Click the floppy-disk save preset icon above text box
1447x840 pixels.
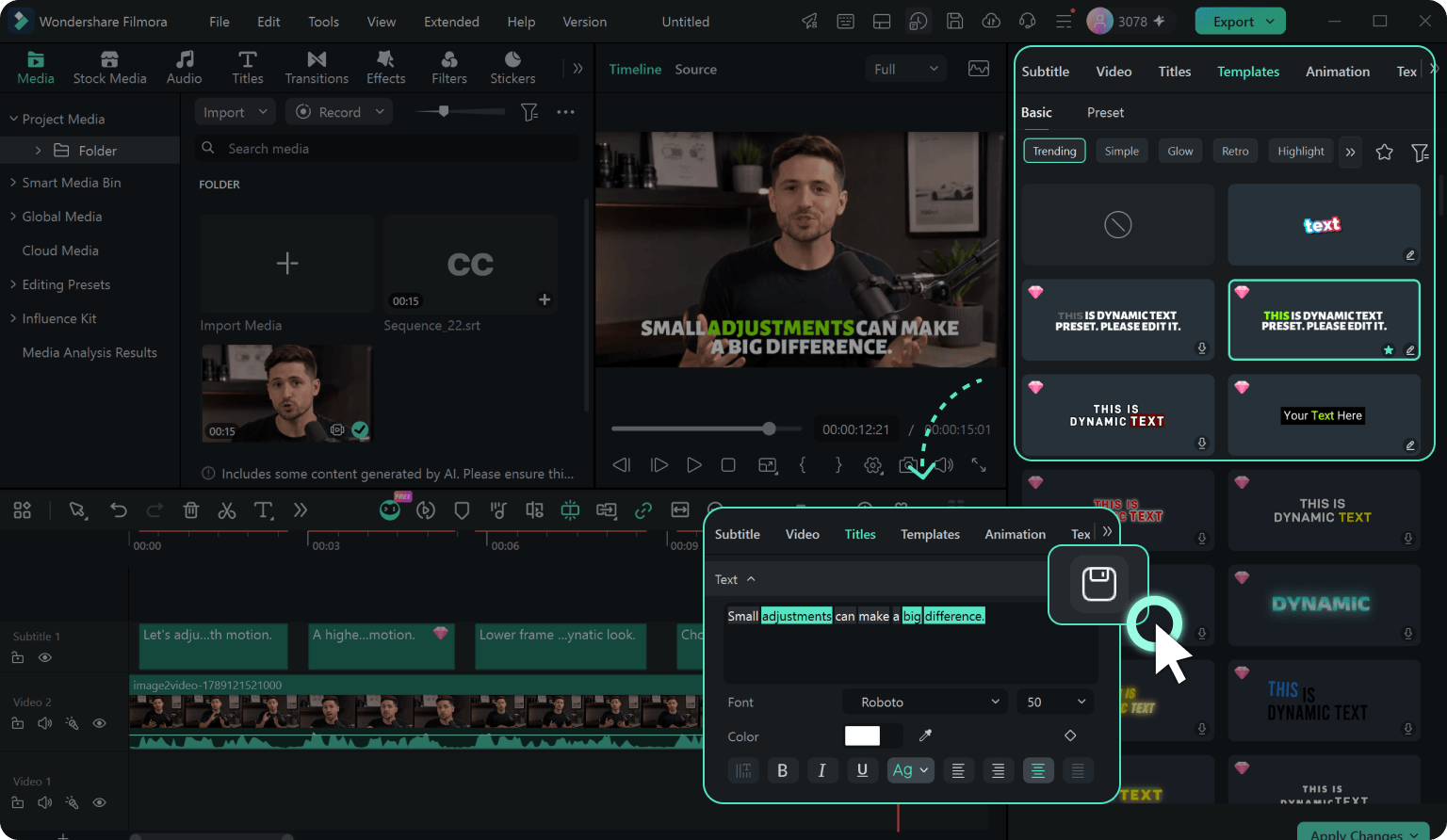tap(1098, 584)
